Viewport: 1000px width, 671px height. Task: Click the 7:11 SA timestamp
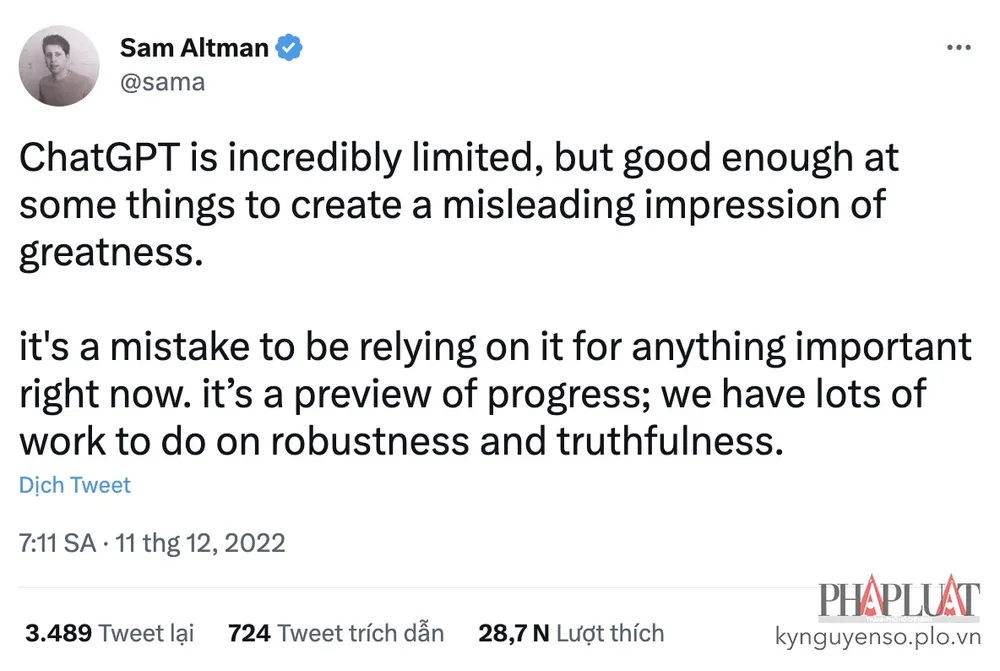click(x=57, y=543)
